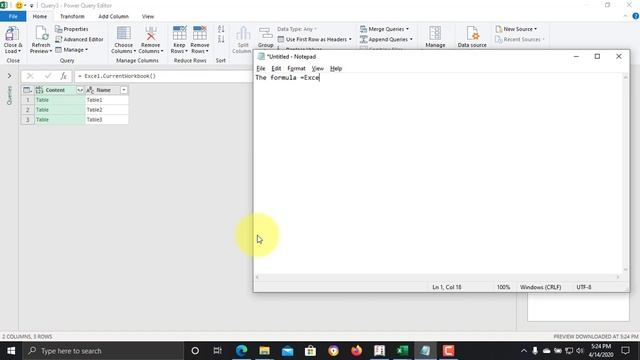Open Firefox from the taskbar
This screenshot has height=360, width=640.
tap(356, 351)
